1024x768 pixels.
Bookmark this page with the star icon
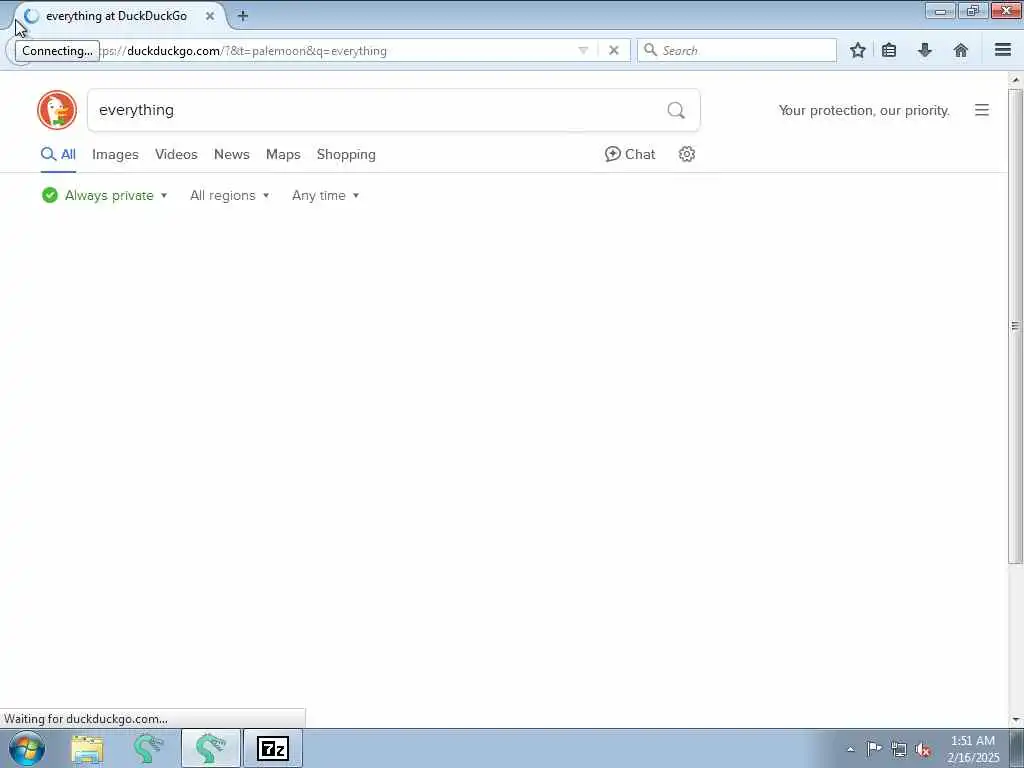pos(857,50)
